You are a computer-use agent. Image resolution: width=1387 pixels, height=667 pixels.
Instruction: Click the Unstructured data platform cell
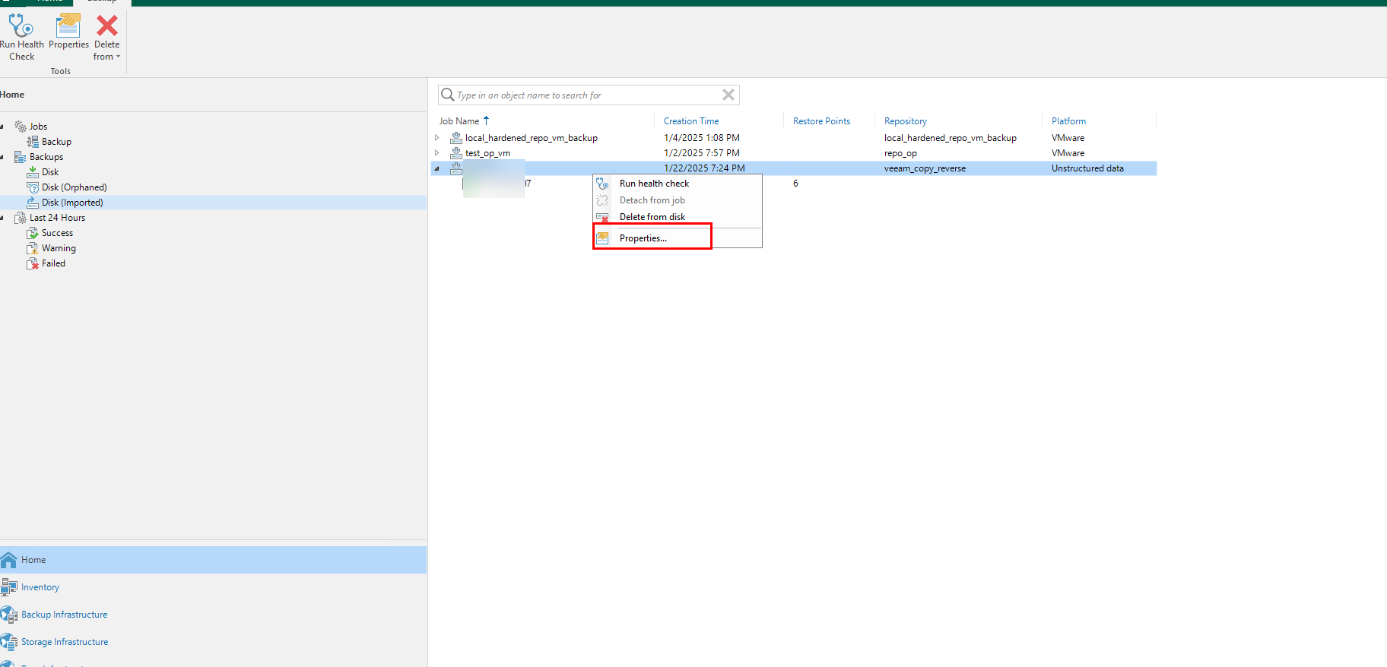pyautogui.click(x=1087, y=168)
